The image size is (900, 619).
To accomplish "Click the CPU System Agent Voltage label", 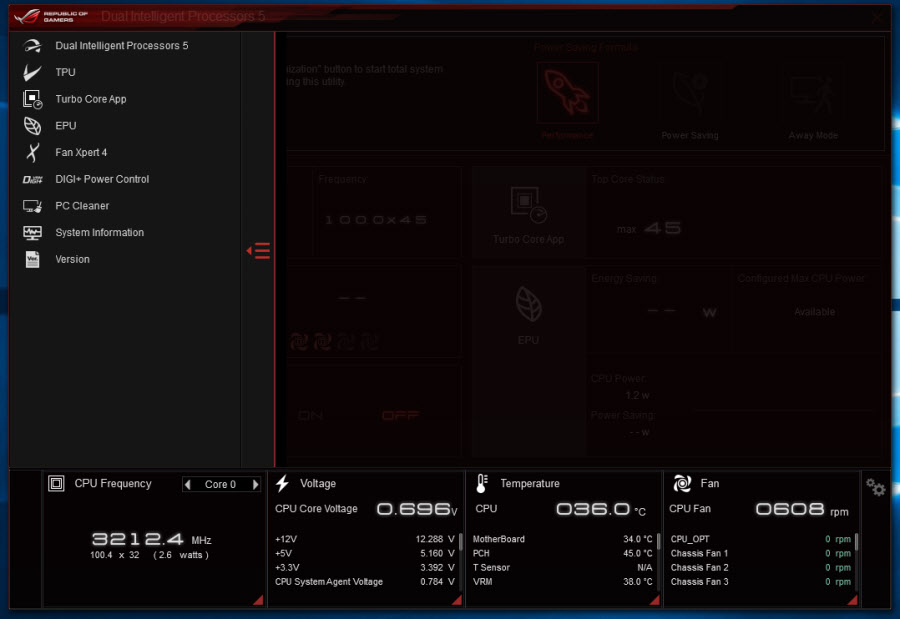I will pos(329,582).
